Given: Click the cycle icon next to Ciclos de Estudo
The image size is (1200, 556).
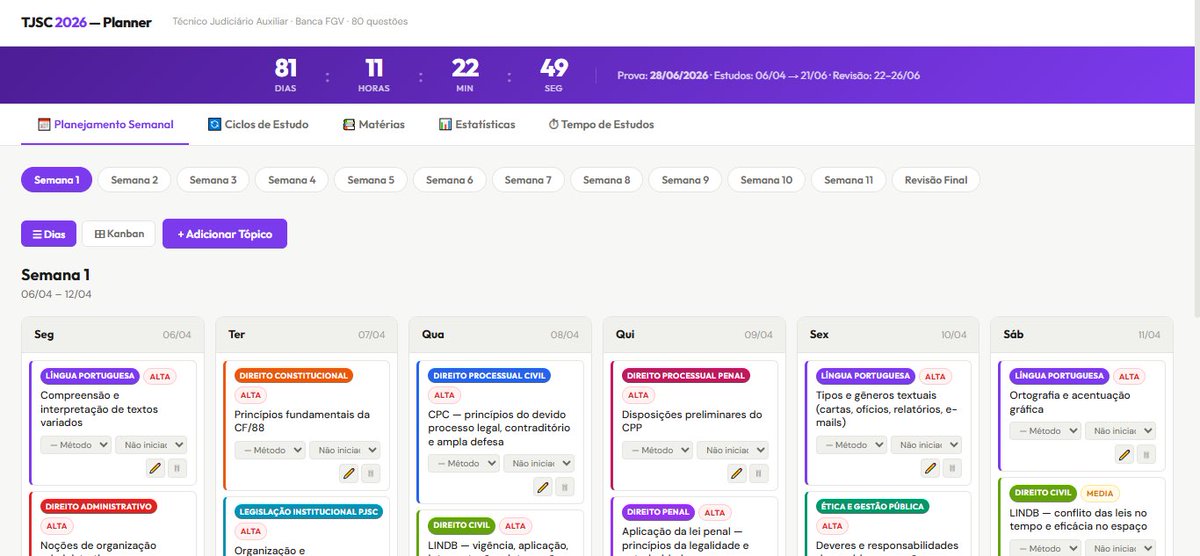Looking at the screenshot, I should pos(214,125).
